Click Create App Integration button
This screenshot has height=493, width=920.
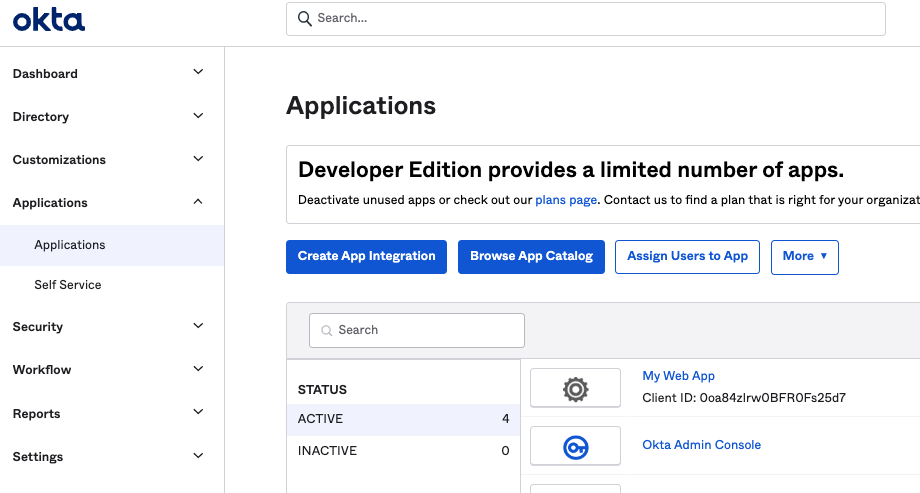366,256
